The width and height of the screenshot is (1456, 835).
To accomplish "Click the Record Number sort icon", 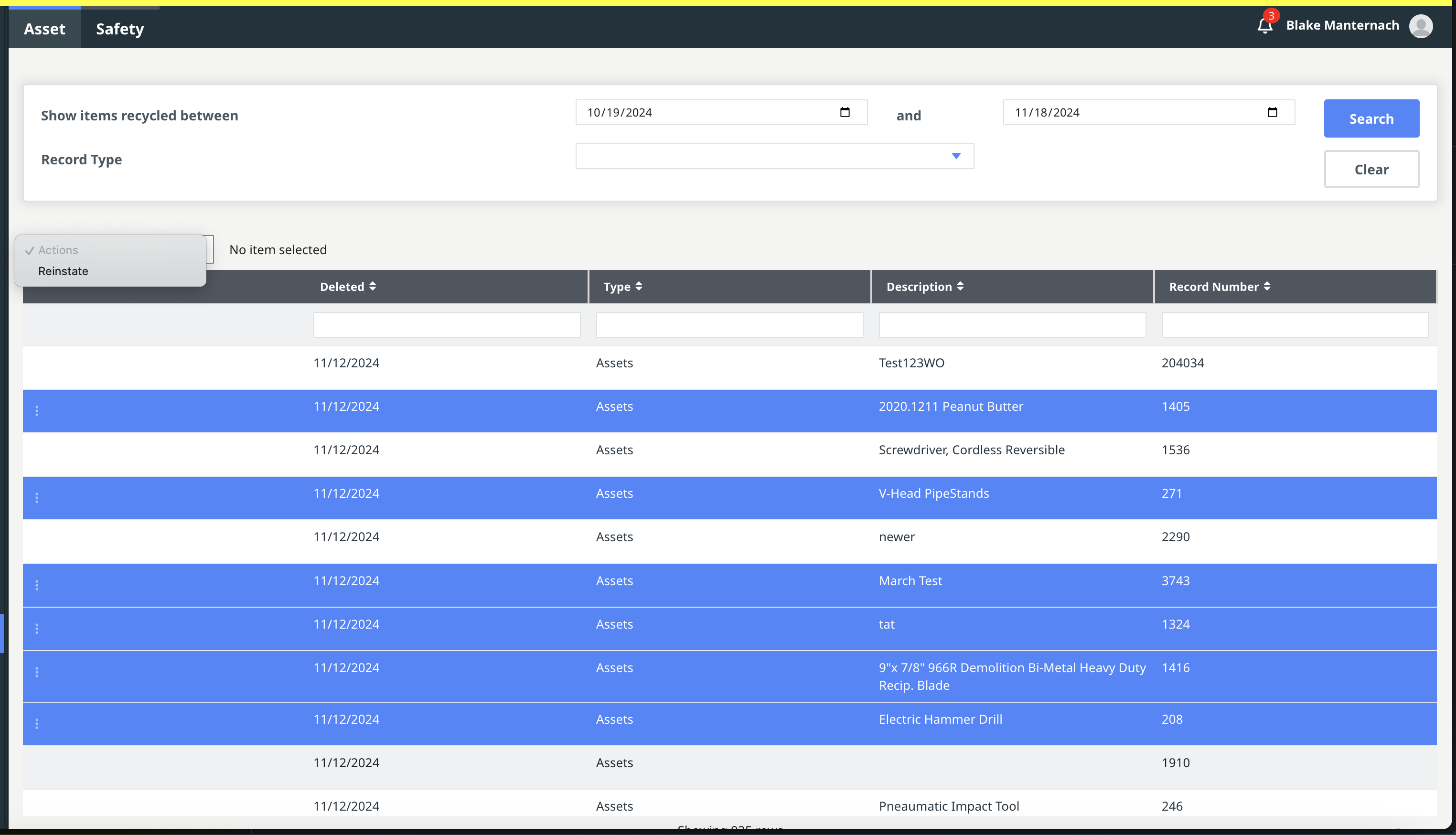I will pyautogui.click(x=1267, y=286).
